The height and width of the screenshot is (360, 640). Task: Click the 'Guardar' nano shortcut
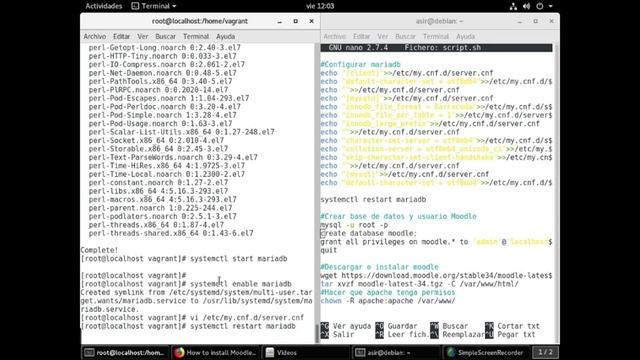point(396,326)
